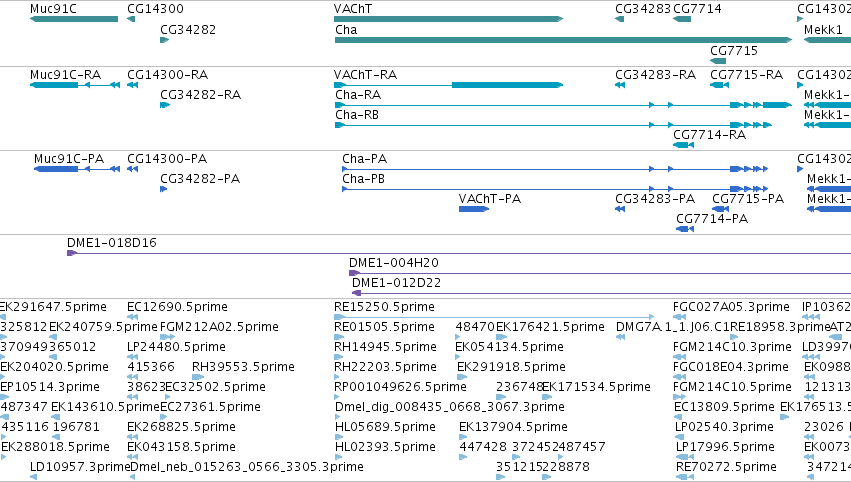The height and width of the screenshot is (482, 851).
Task: Click the CG7714-RA transcript glyph
Action: (683, 145)
